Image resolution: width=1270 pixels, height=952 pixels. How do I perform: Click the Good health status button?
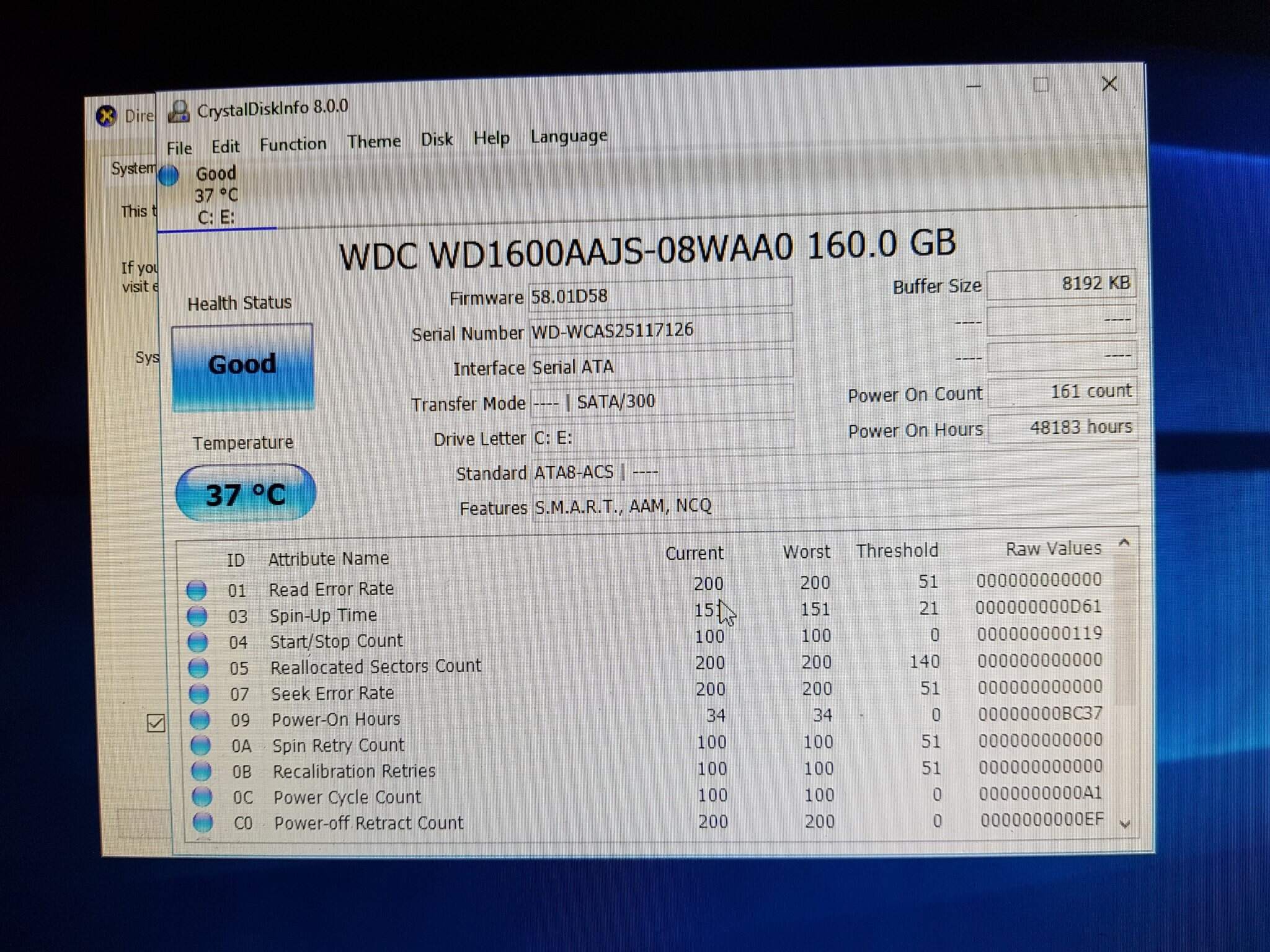242,366
